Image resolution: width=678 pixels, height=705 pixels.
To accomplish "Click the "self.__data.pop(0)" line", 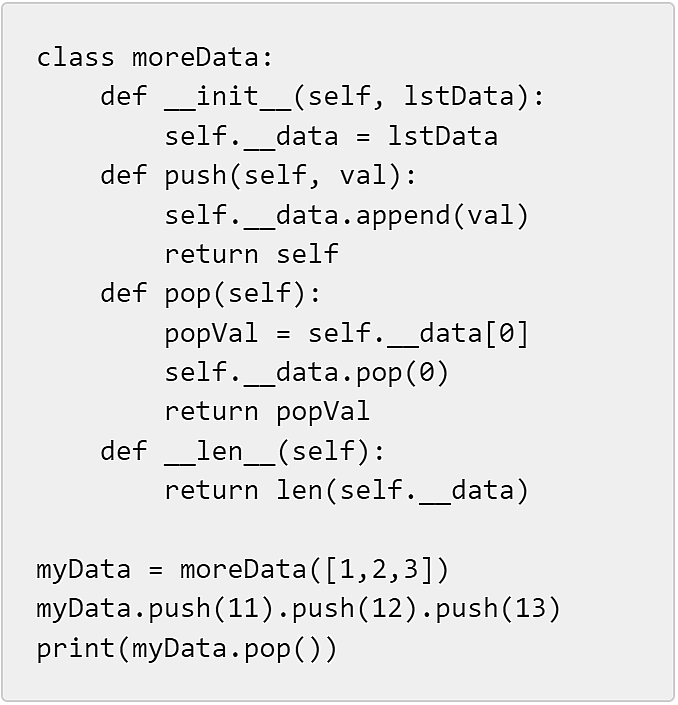I will pyautogui.click(x=307, y=372).
